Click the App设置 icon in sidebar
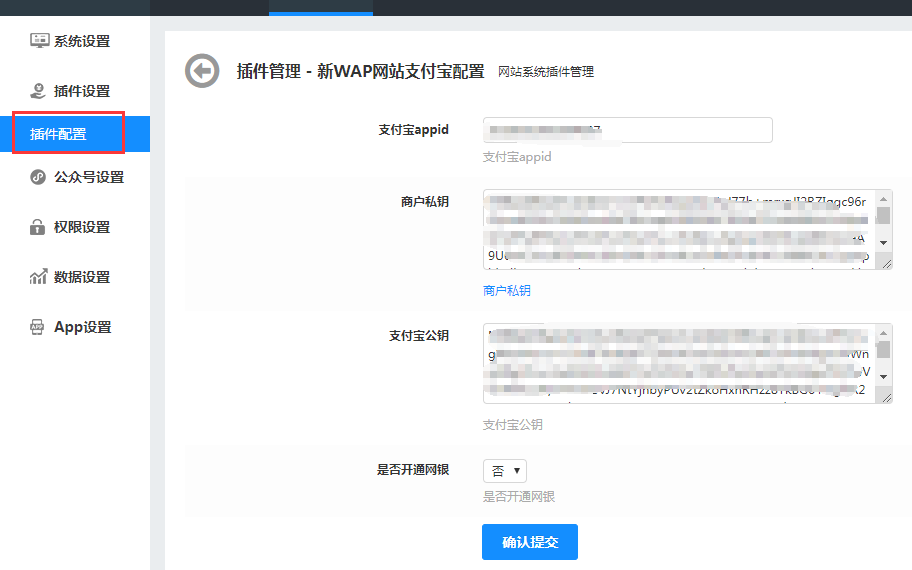The width and height of the screenshot is (912, 570). 39,327
